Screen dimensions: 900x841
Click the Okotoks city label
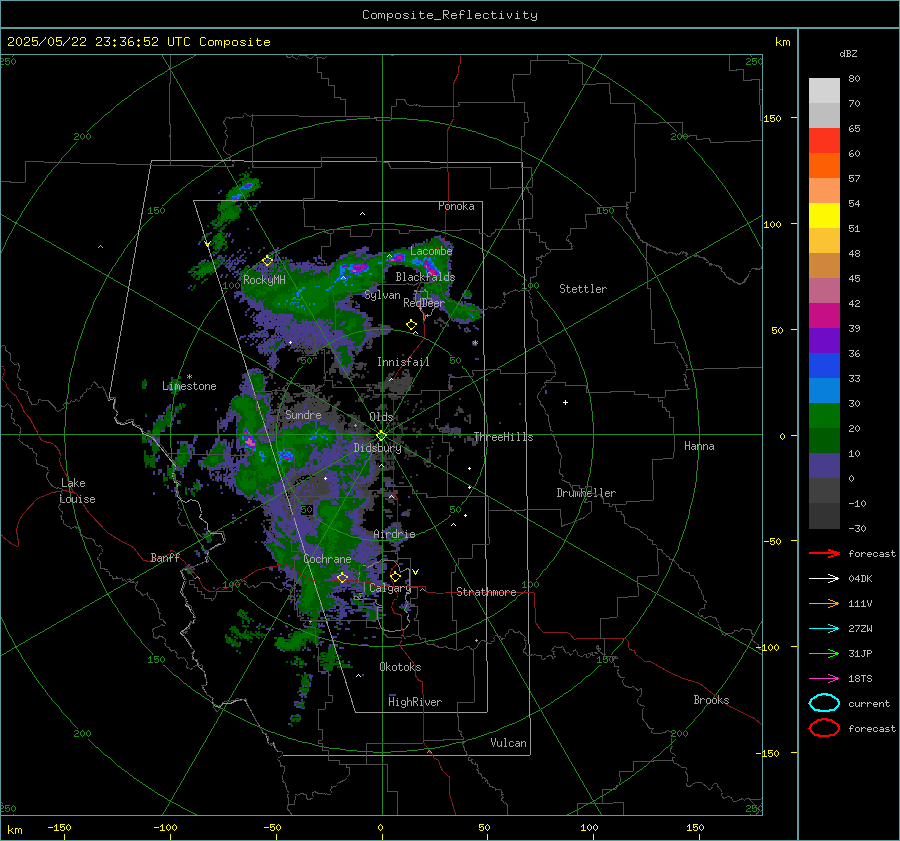(x=400, y=667)
